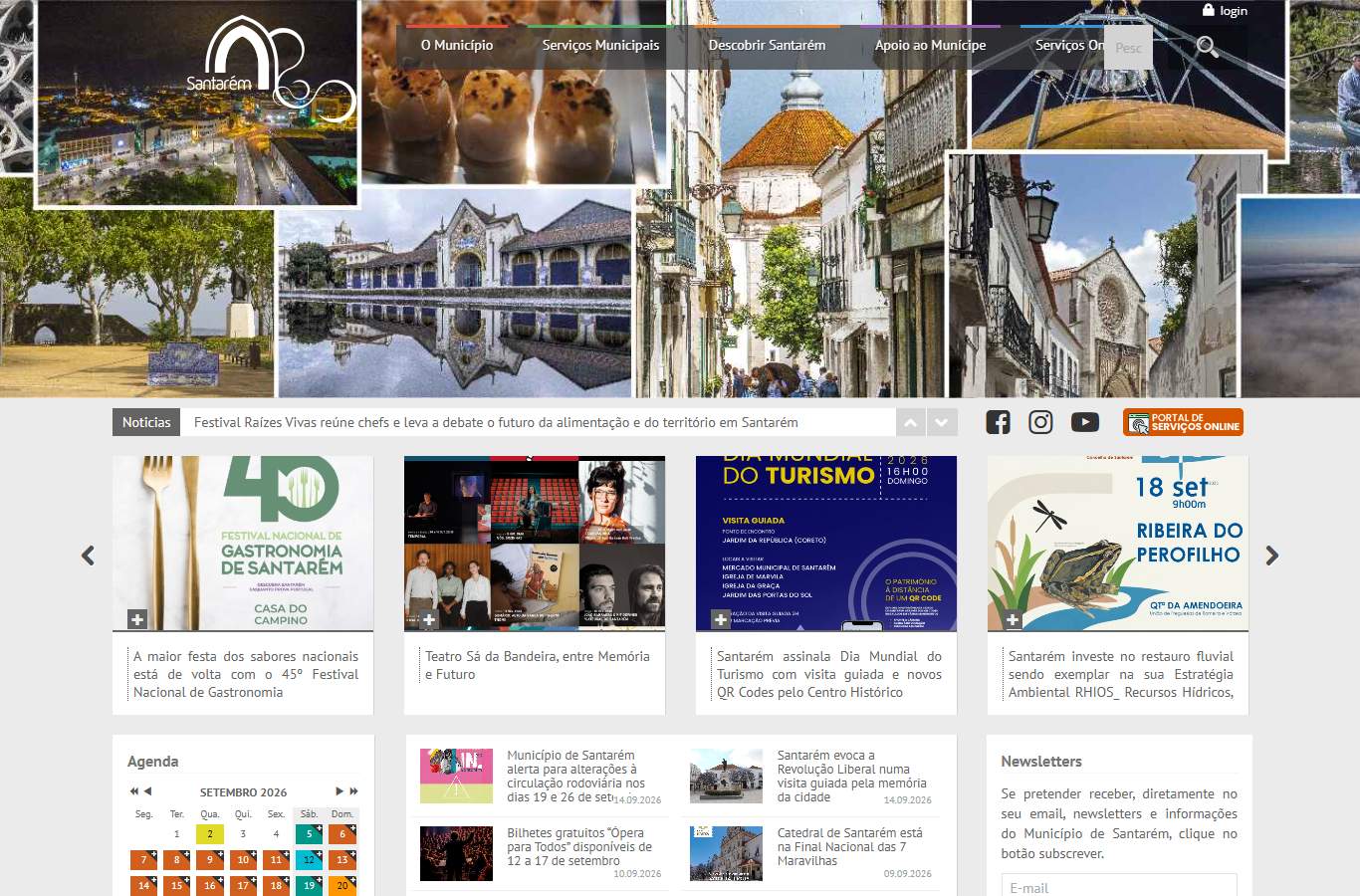
Task: Show previous news ticker headline
Action: tap(910, 422)
